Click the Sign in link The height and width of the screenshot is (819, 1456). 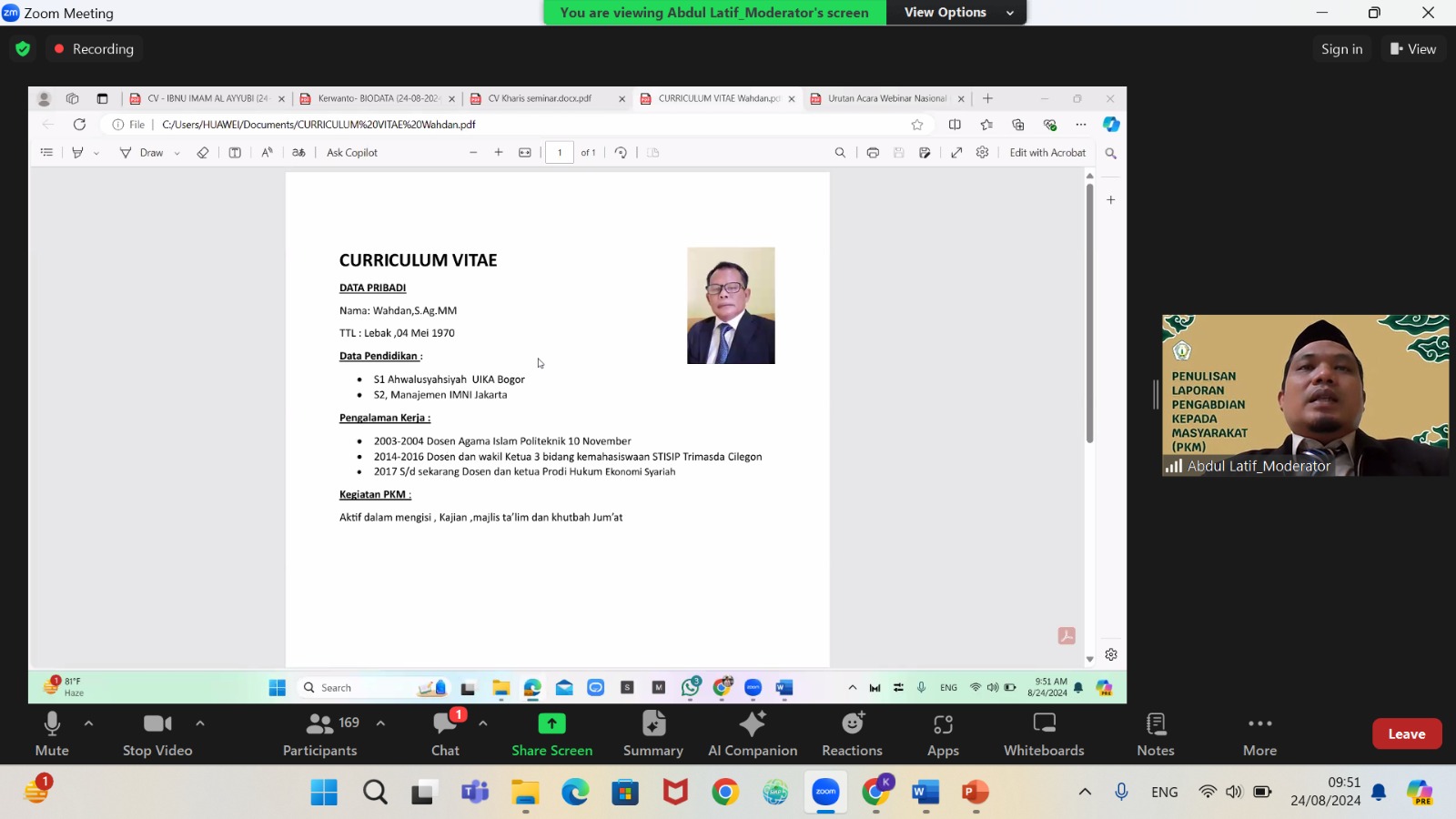pos(1341,49)
